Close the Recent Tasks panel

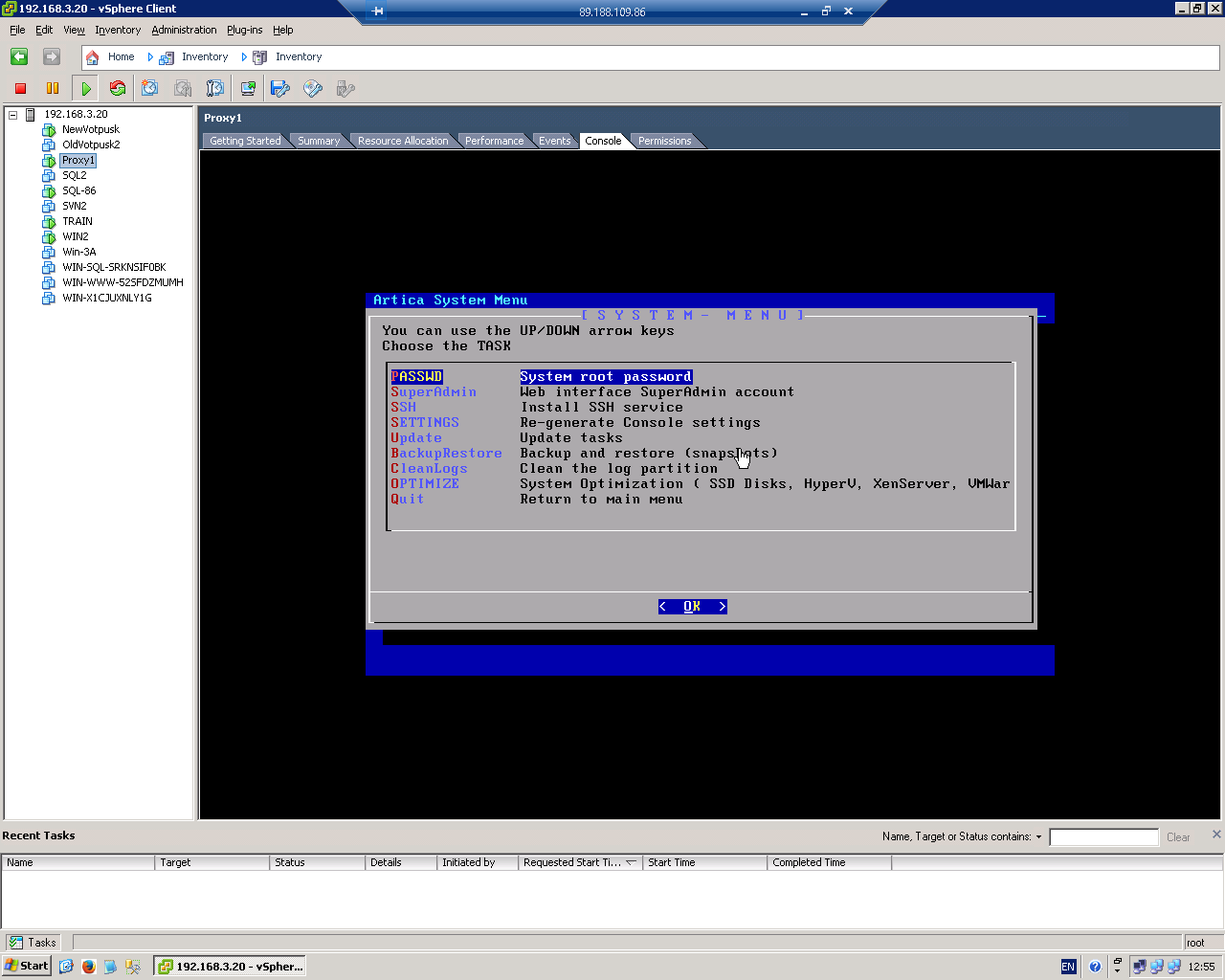tap(1216, 835)
